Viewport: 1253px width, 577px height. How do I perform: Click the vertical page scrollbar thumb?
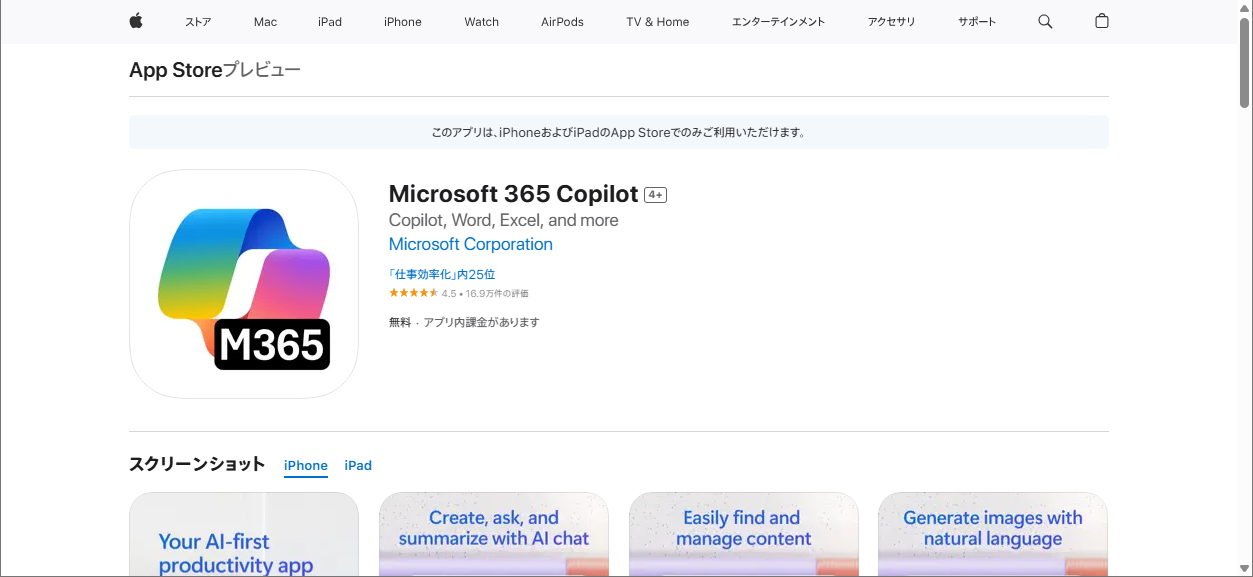1245,62
